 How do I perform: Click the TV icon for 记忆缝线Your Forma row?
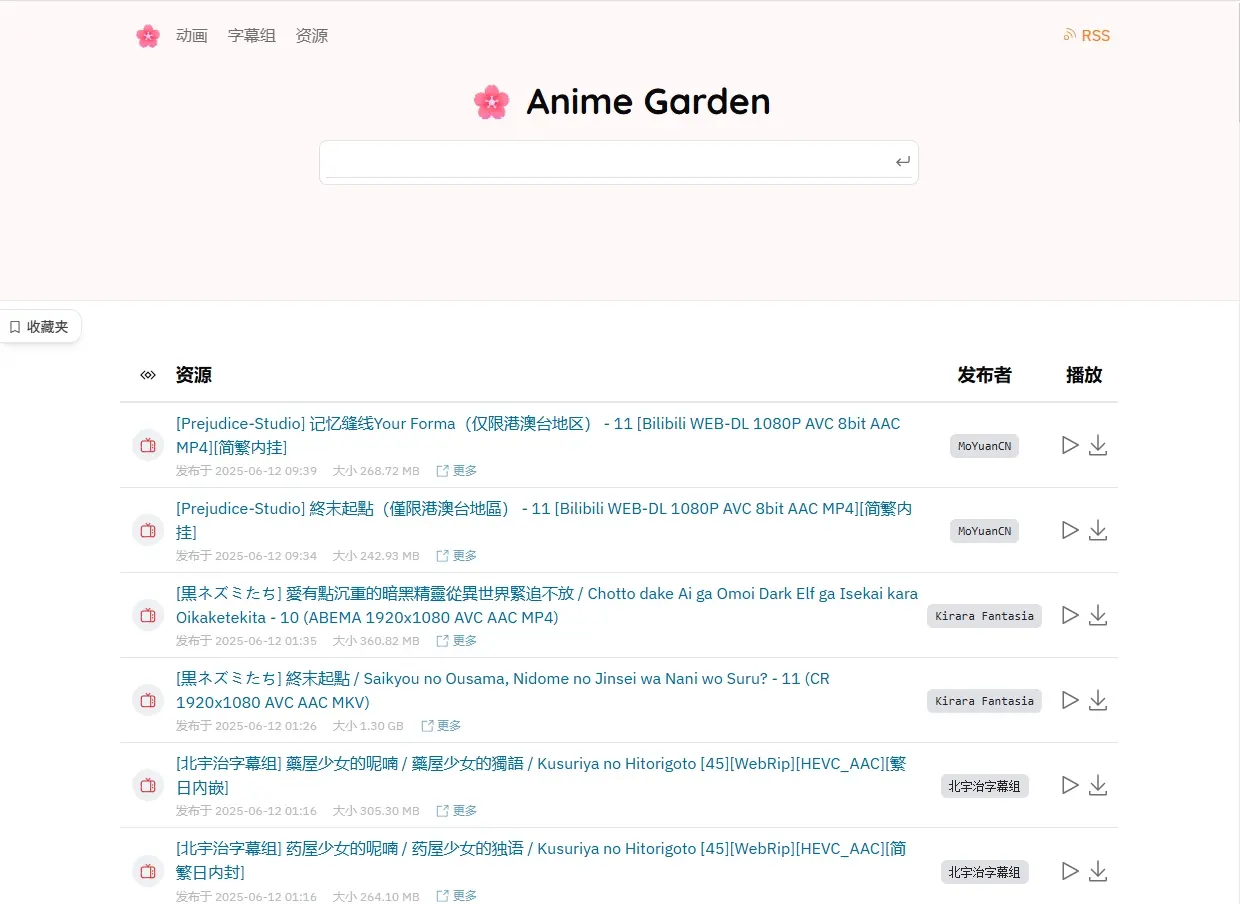click(x=148, y=445)
